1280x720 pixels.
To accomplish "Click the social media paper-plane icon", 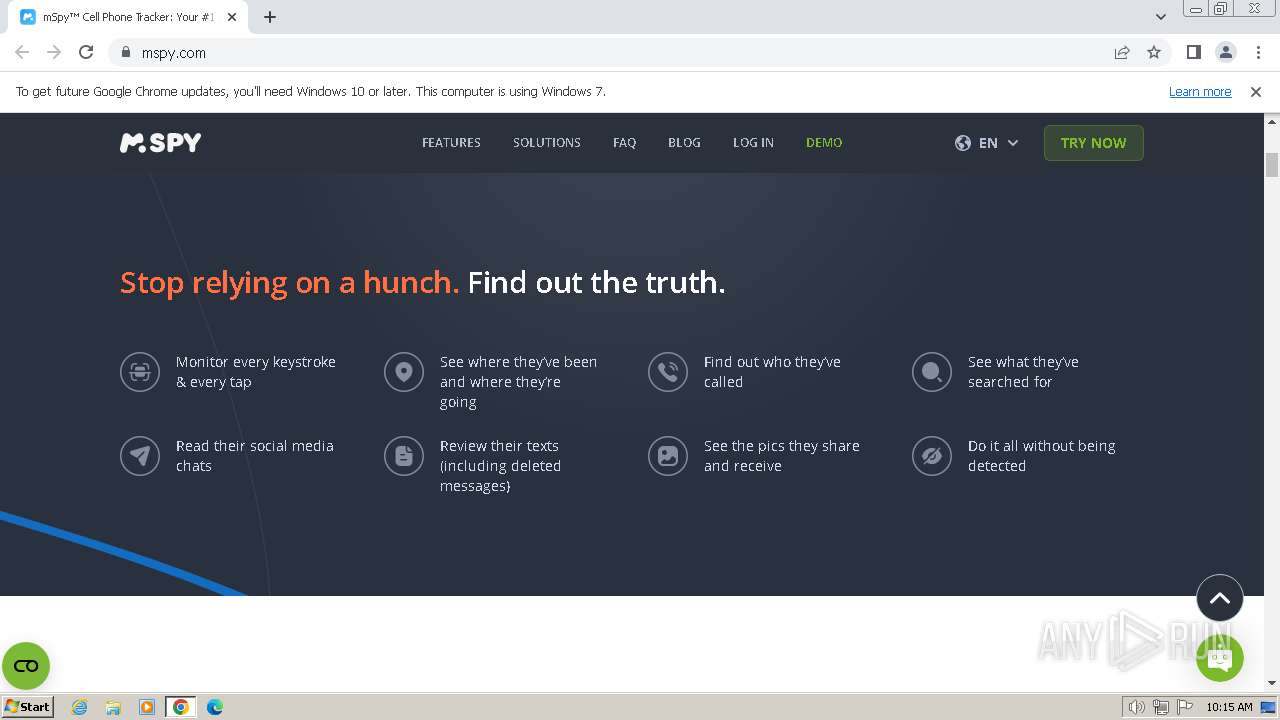I will tap(140, 456).
